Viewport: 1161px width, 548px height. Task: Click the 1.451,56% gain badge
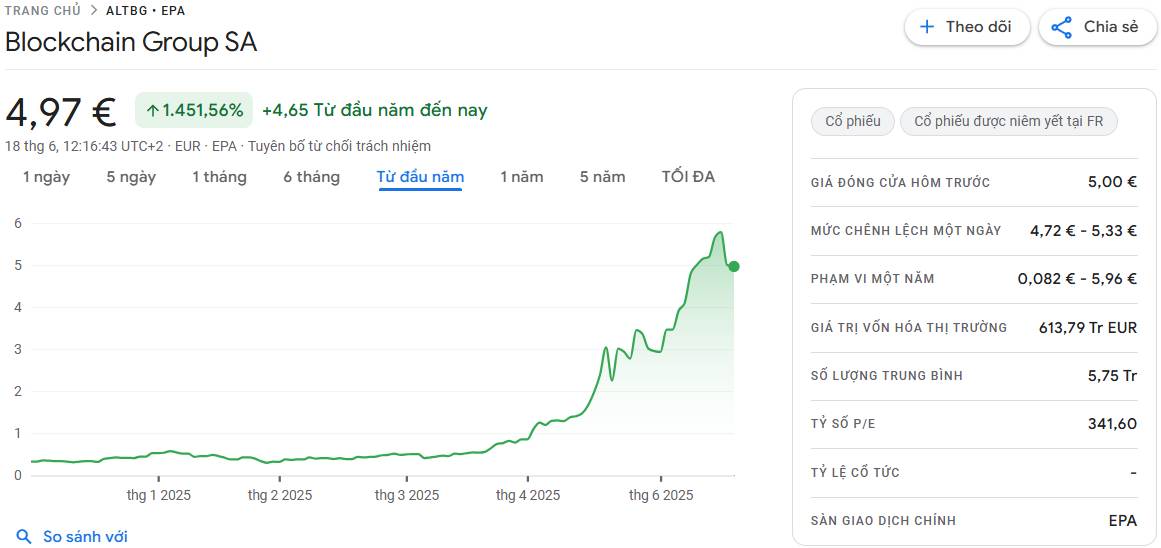(194, 110)
